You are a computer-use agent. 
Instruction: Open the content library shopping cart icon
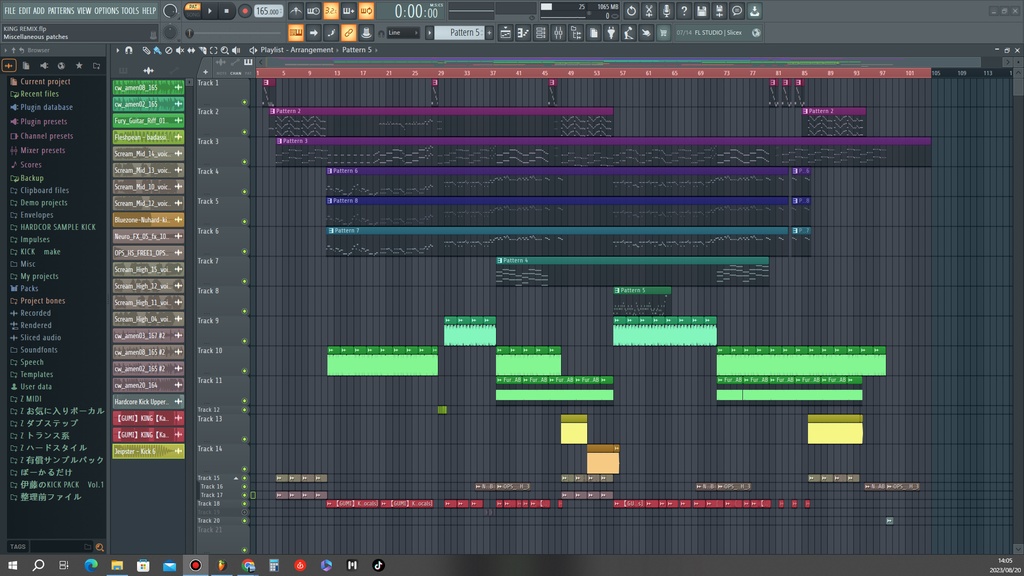[664, 33]
